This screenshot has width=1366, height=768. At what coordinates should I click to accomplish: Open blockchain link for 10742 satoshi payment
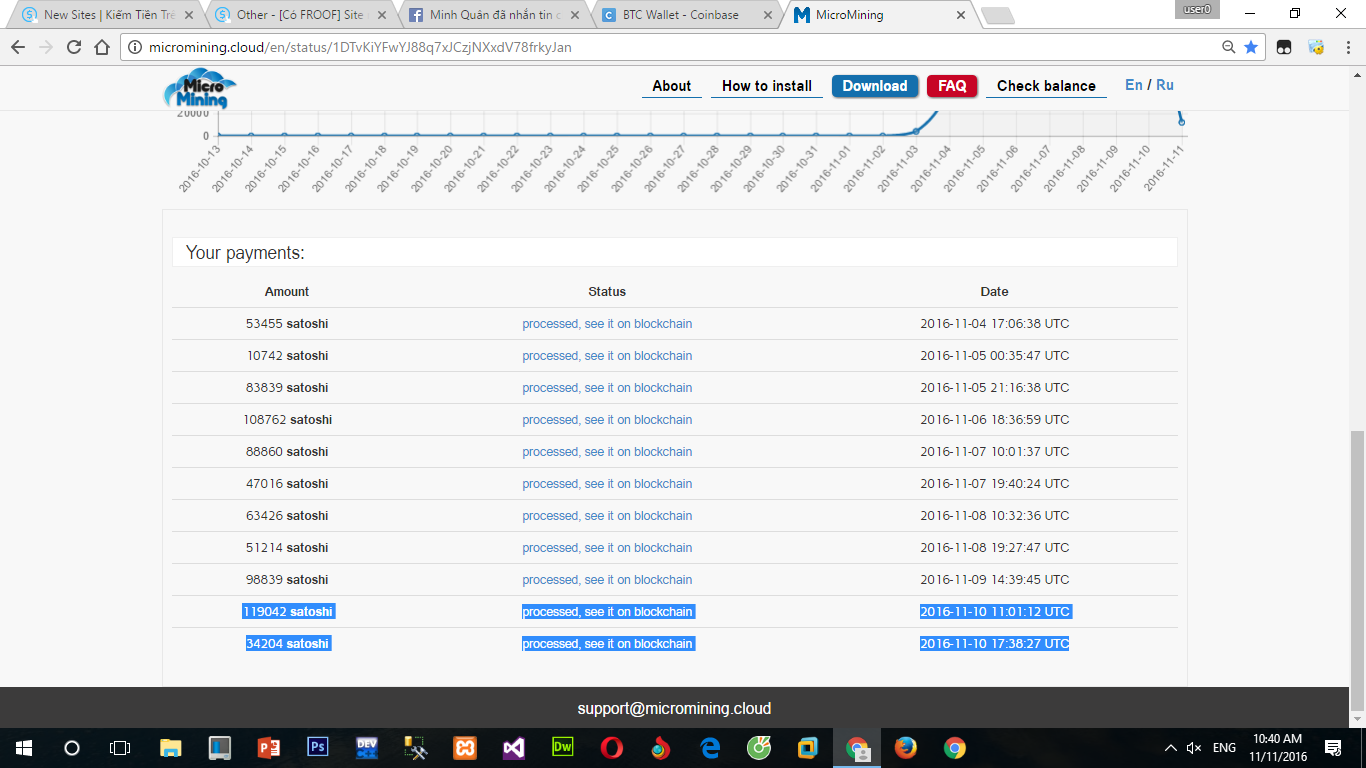(x=607, y=356)
